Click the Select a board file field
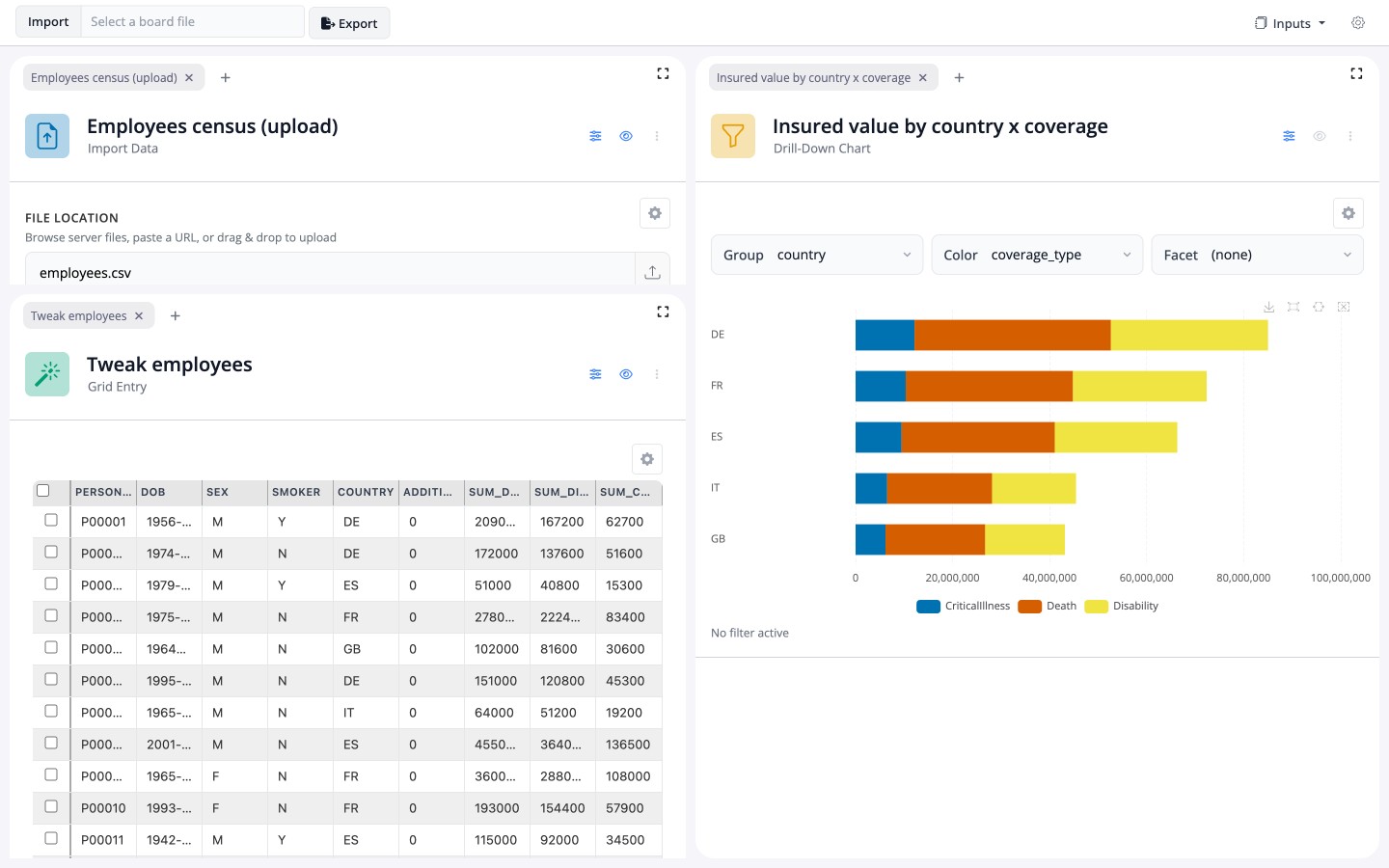 click(192, 22)
